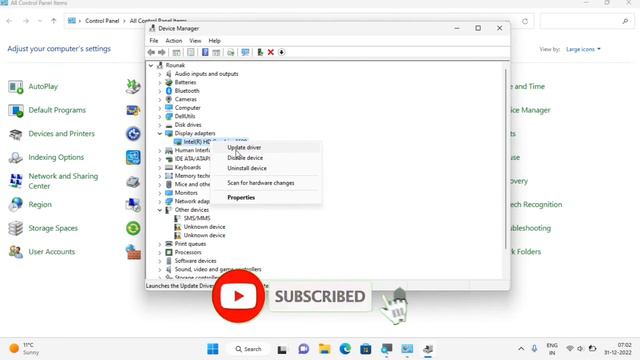Click the Device Manager vertical scrollbar
Image resolution: width=640 pixels, height=360 pixels.
pyautogui.click(x=506, y=159)
